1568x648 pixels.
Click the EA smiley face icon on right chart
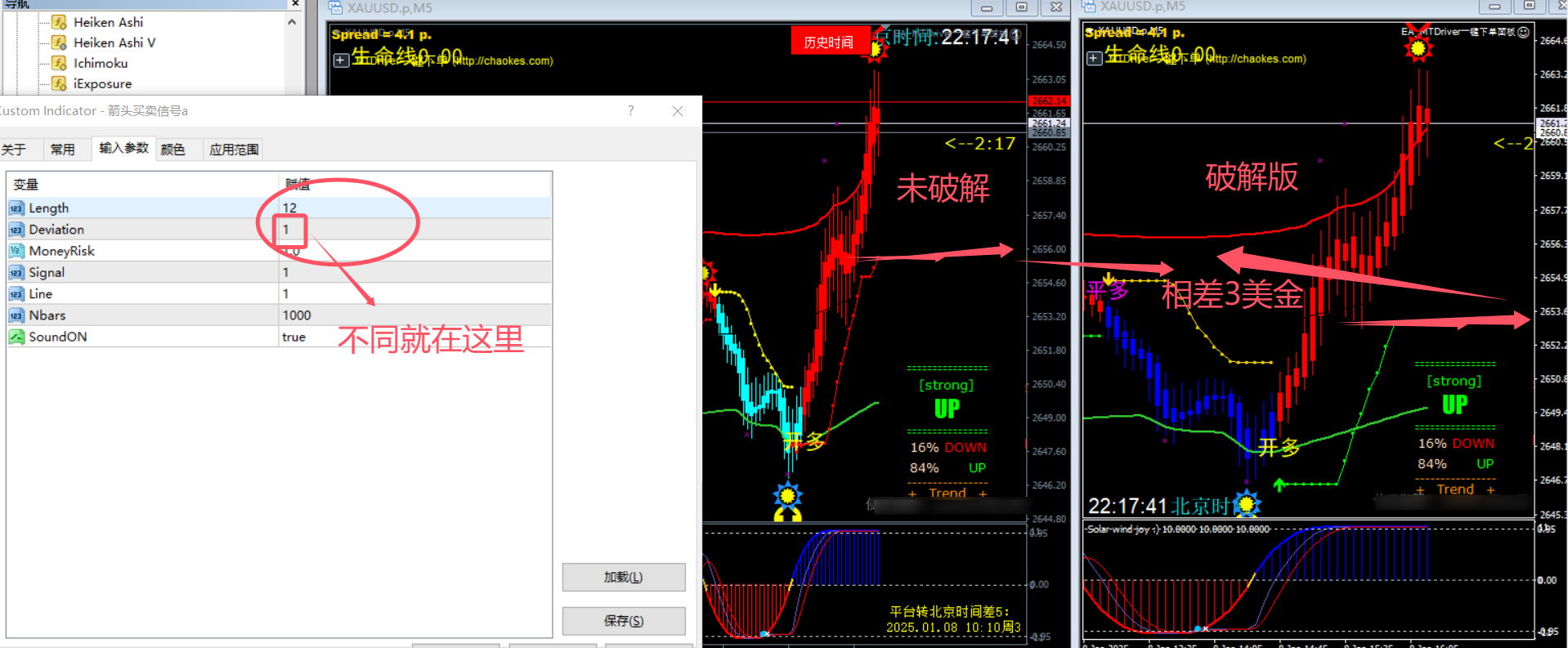(1523, 32)
